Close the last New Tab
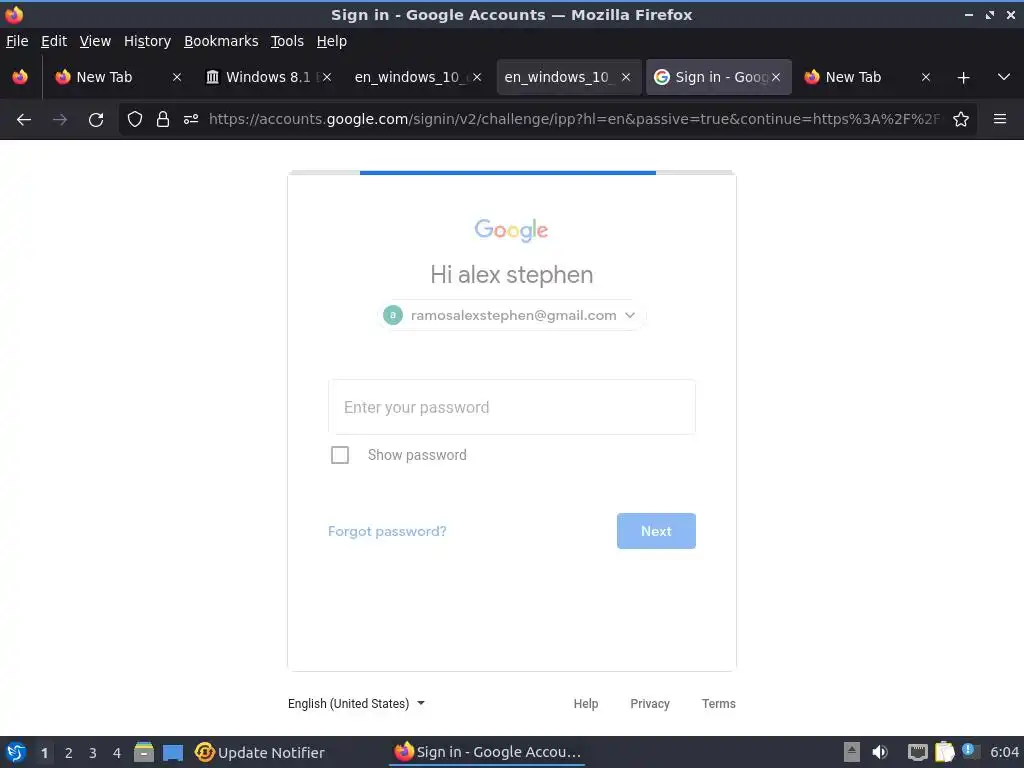The image size is (1024, 768). click(925, 77)
